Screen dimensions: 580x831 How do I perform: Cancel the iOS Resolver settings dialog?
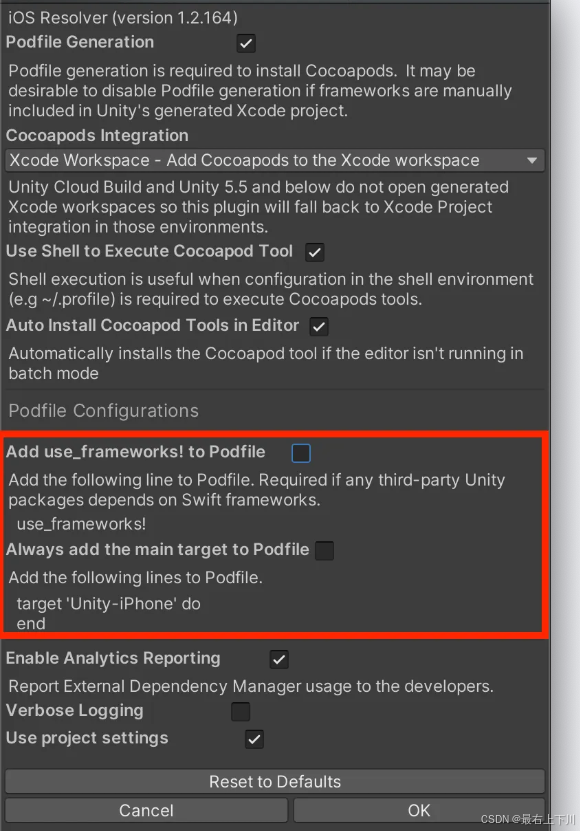coord(146,810)
